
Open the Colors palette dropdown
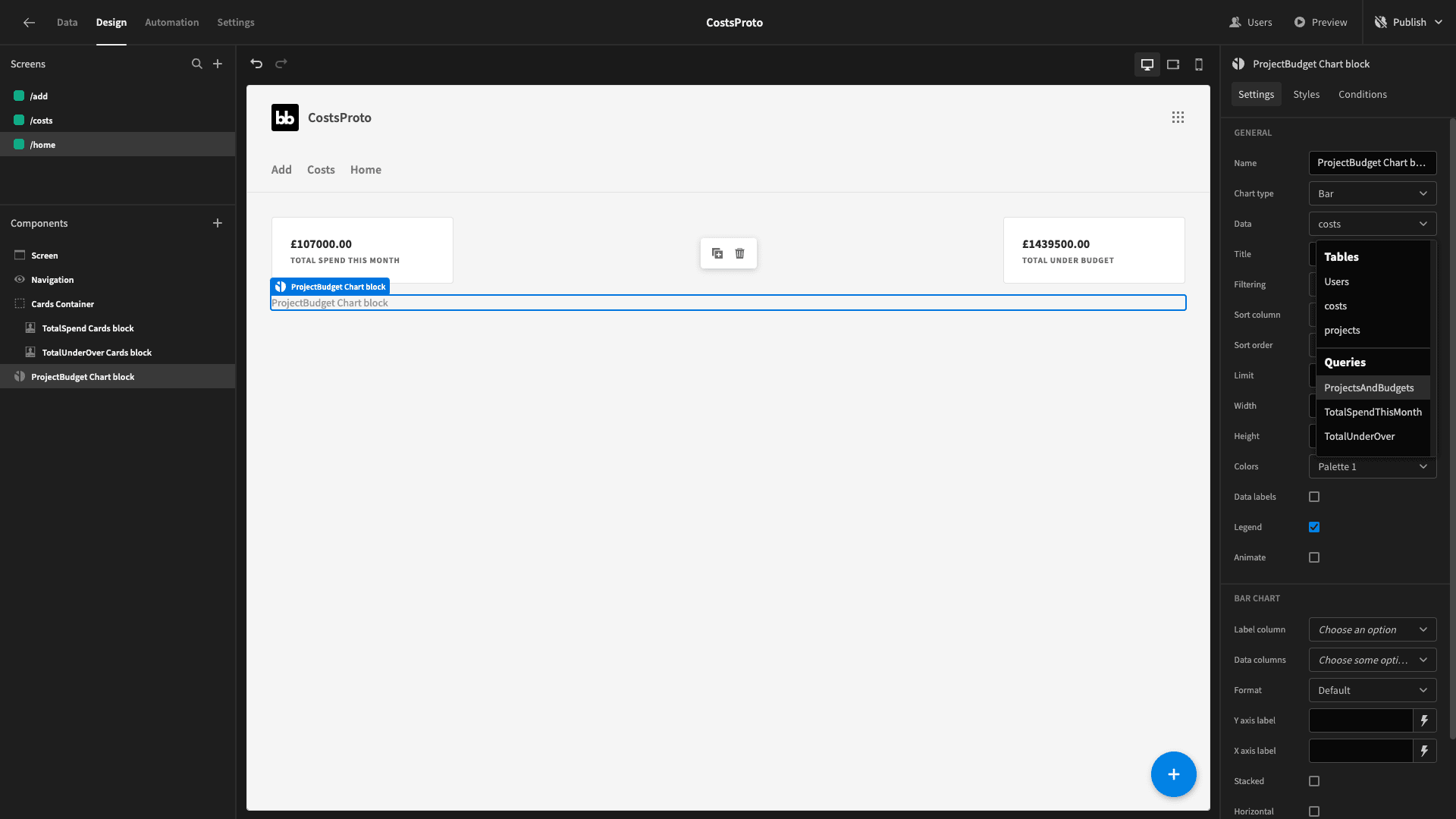1373,466
